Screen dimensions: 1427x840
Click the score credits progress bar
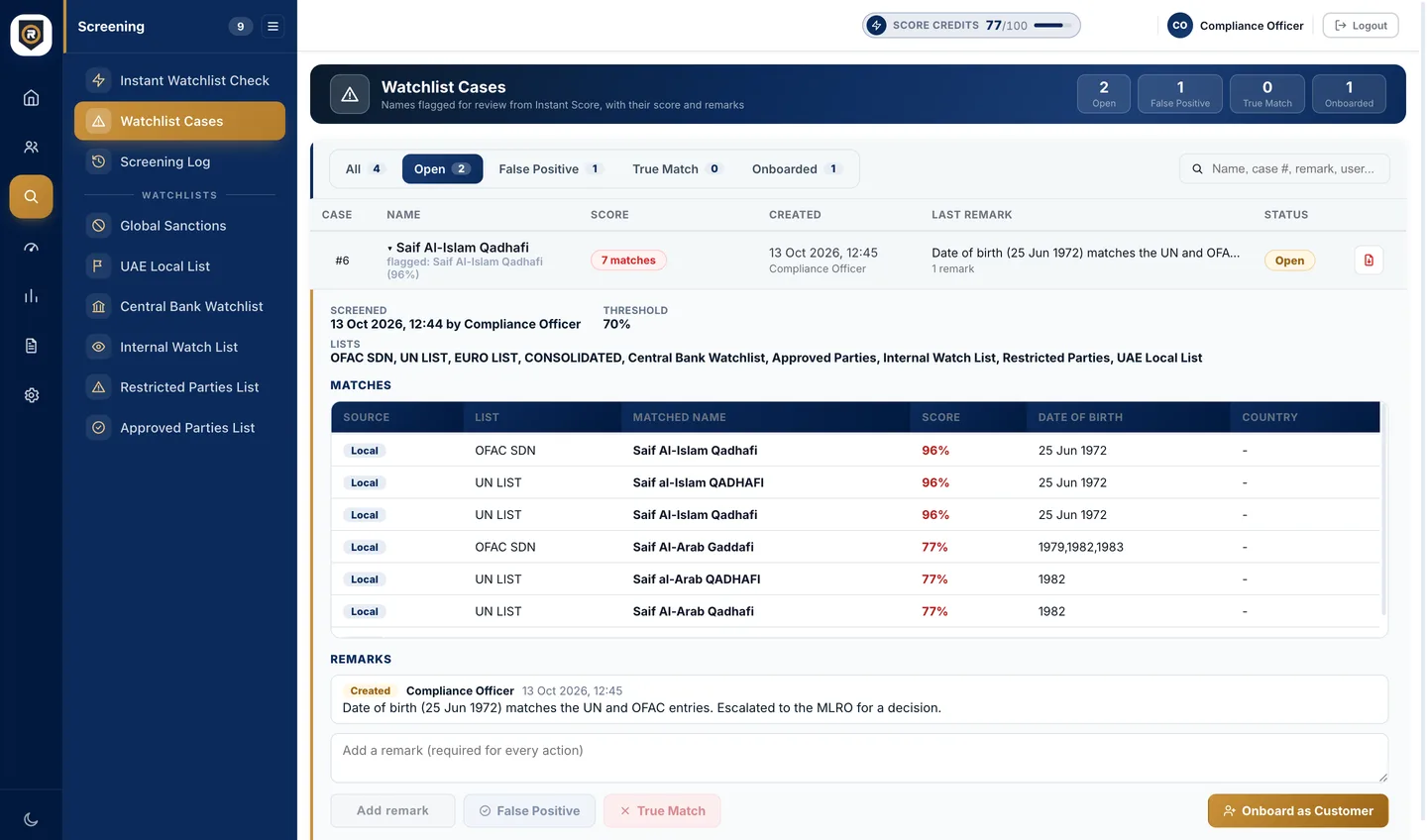[x=1052, y=26]
